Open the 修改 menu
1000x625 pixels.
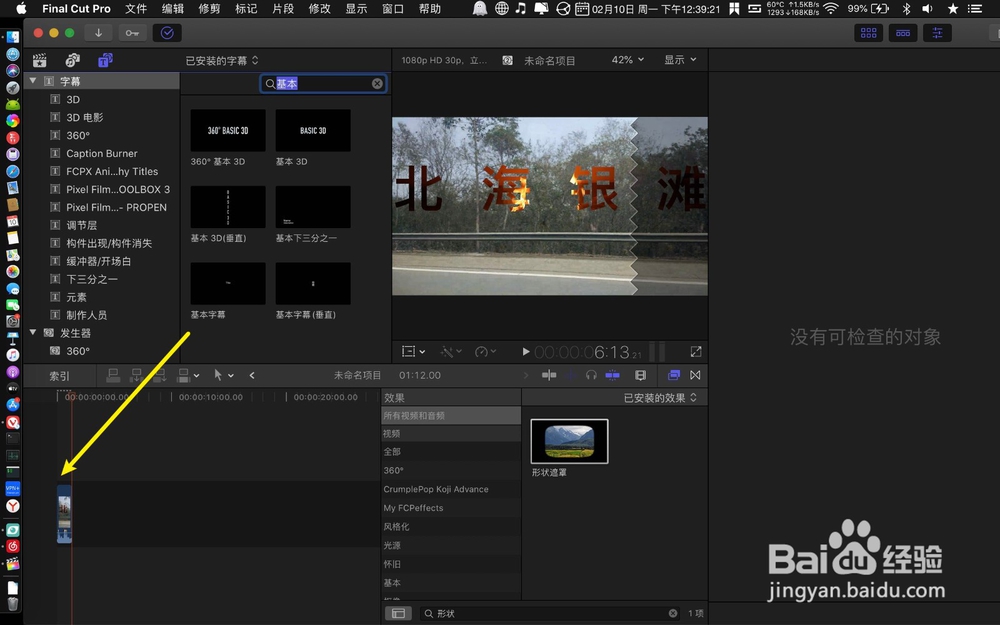click(320, 8)
